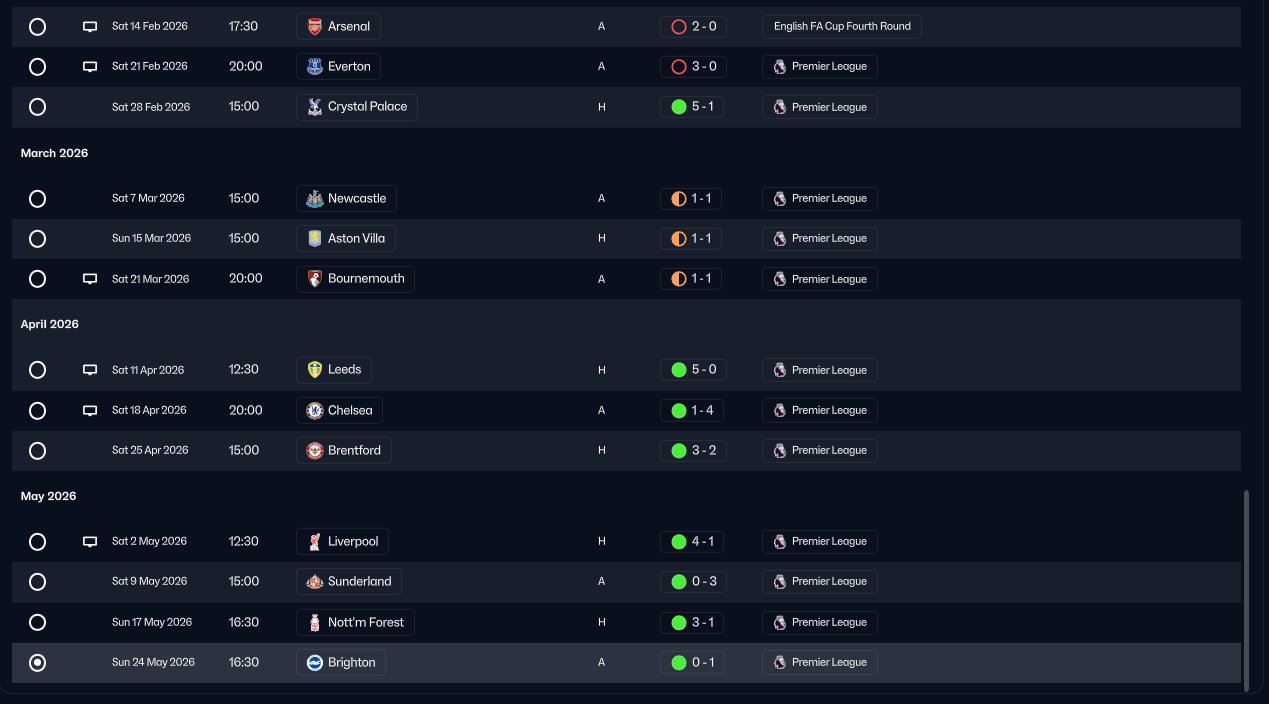Open the Nott'm Forest team button

(356, 623)
